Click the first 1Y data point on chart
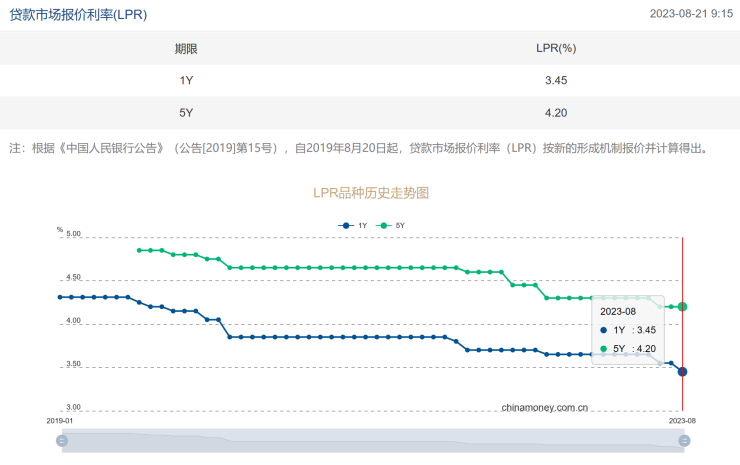The width and height of the screenshot is (740, 465). click(60, 297)
